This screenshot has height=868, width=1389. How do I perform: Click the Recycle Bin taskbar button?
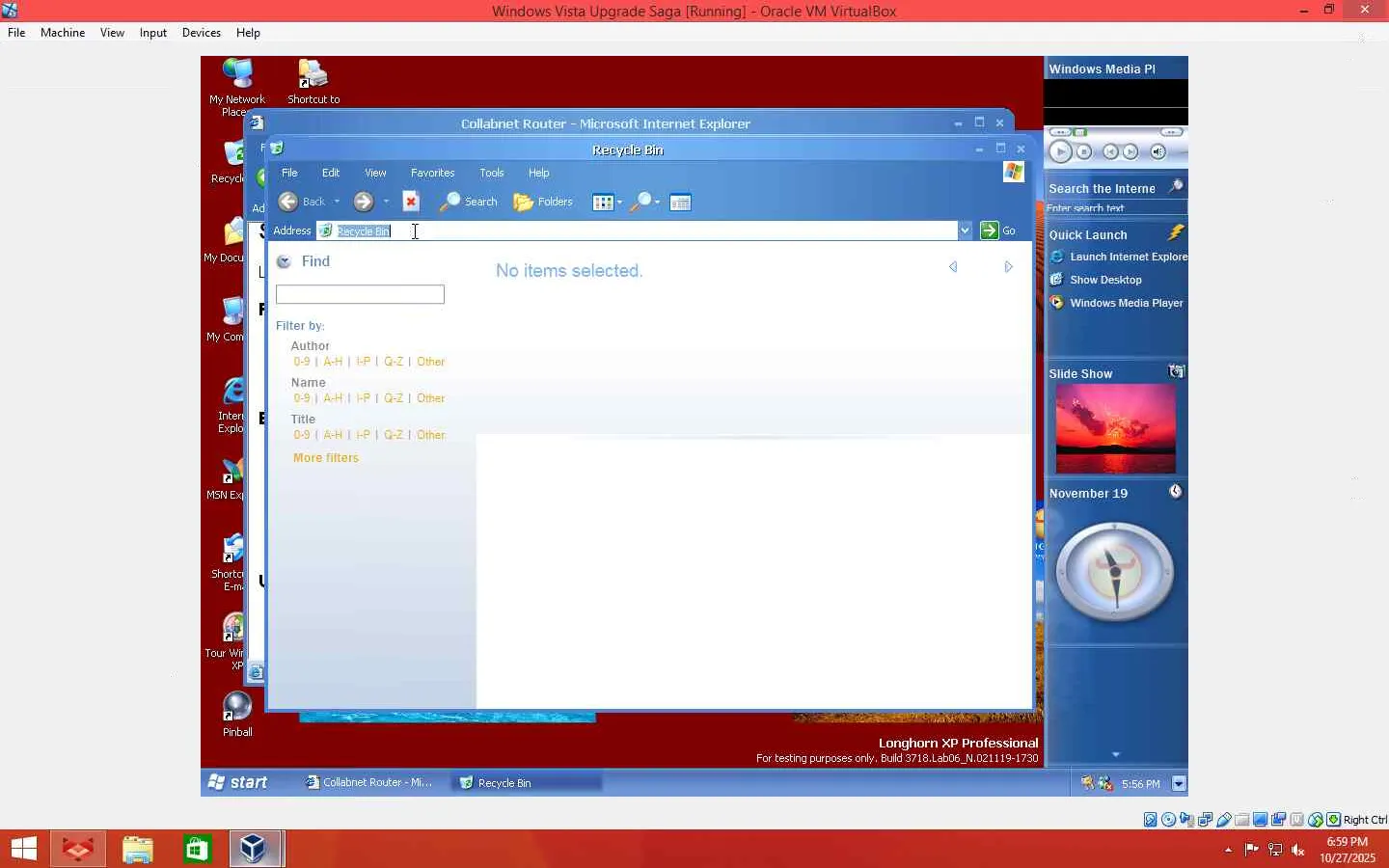pyautogui.click(x=527, y=782)
